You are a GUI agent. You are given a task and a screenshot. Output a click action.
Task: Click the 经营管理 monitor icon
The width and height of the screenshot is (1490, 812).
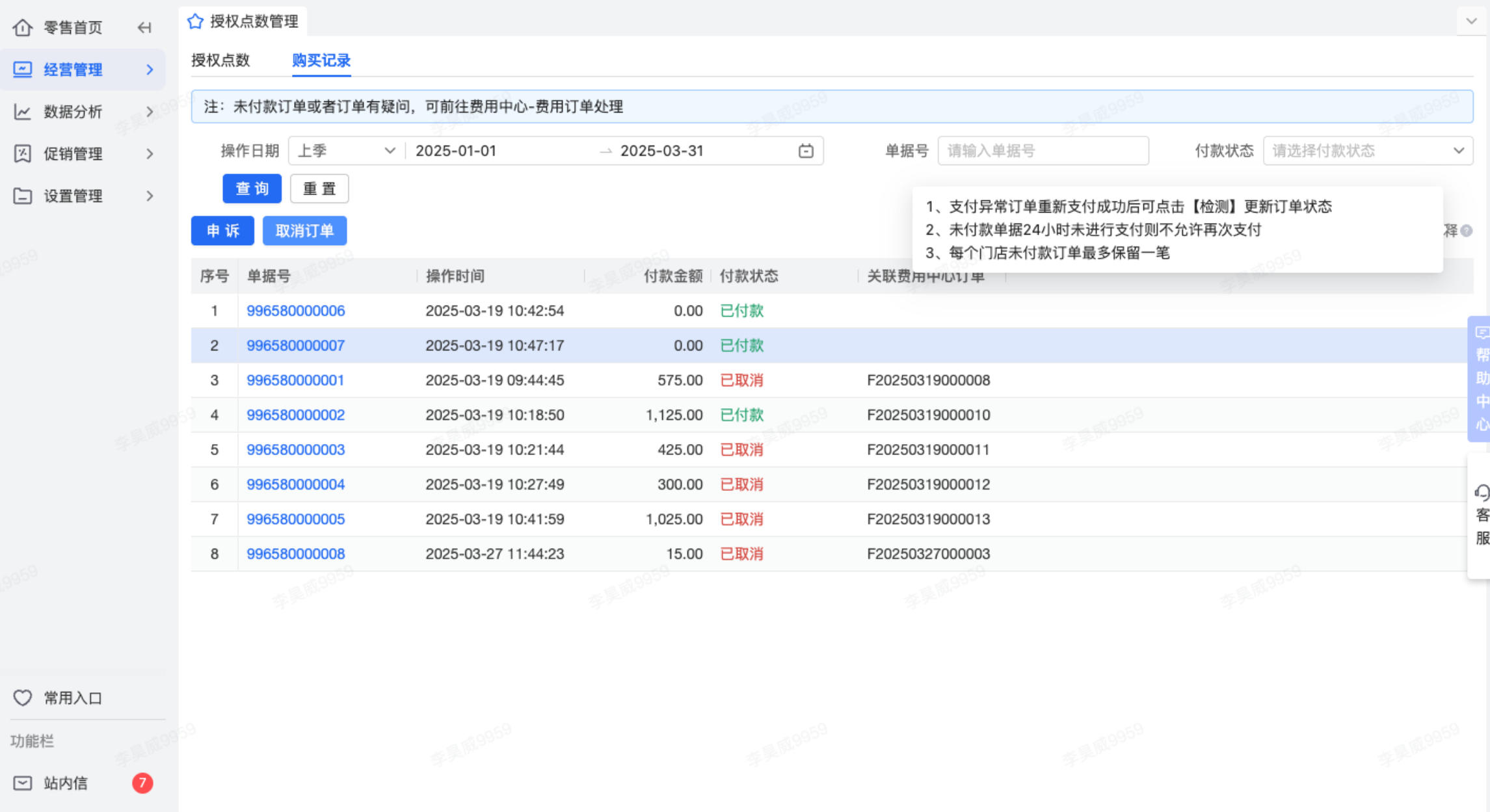tap(23, 70)
